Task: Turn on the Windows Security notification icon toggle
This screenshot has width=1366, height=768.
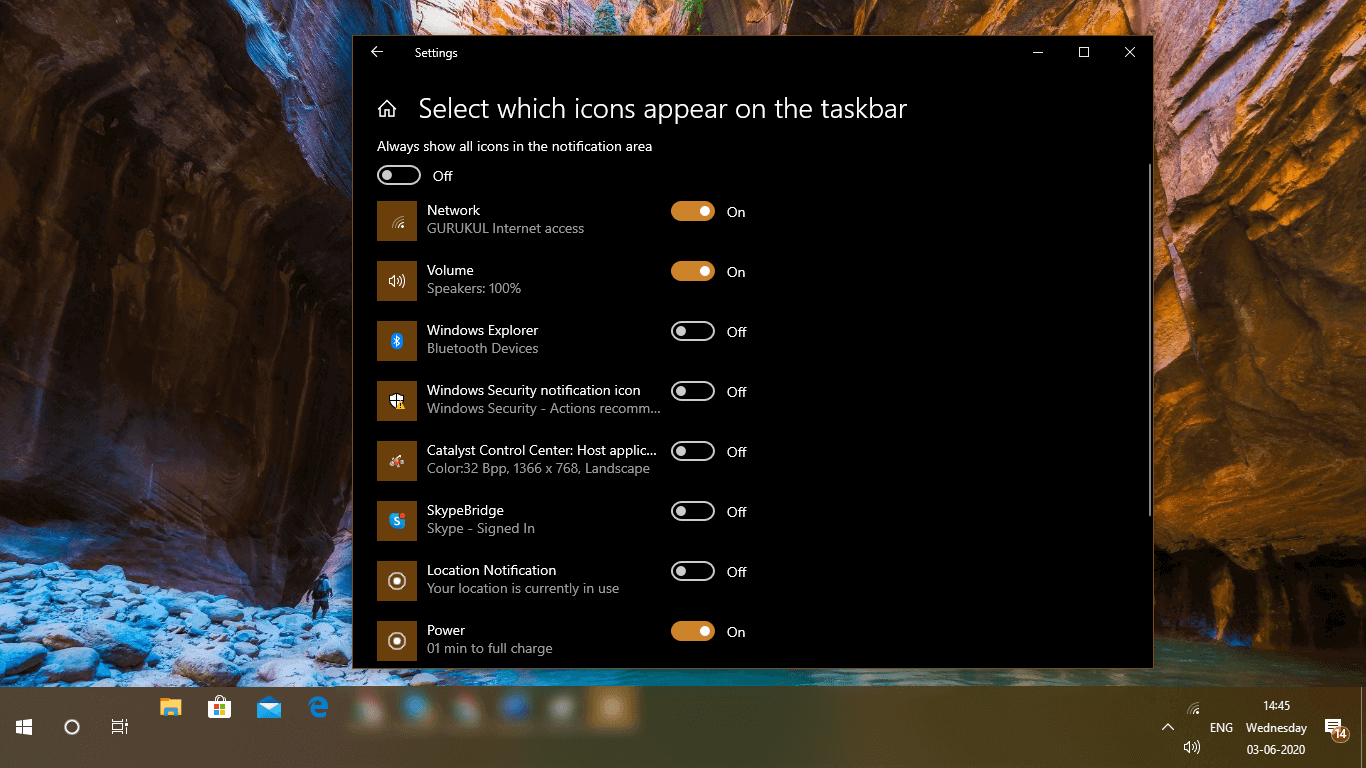Action: click(x=692, y=391)
